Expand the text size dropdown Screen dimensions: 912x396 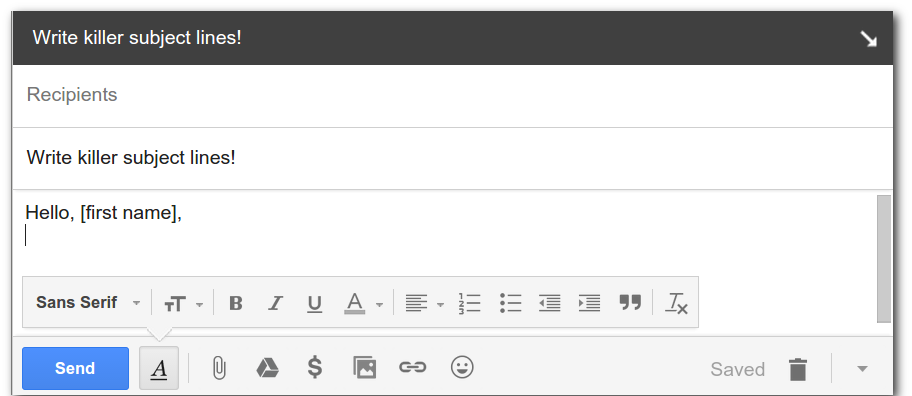[x=184, y=304]
